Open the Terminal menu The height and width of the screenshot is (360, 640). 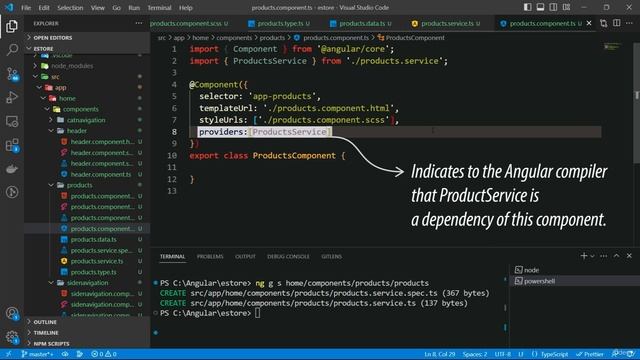[x=159, y=8]
